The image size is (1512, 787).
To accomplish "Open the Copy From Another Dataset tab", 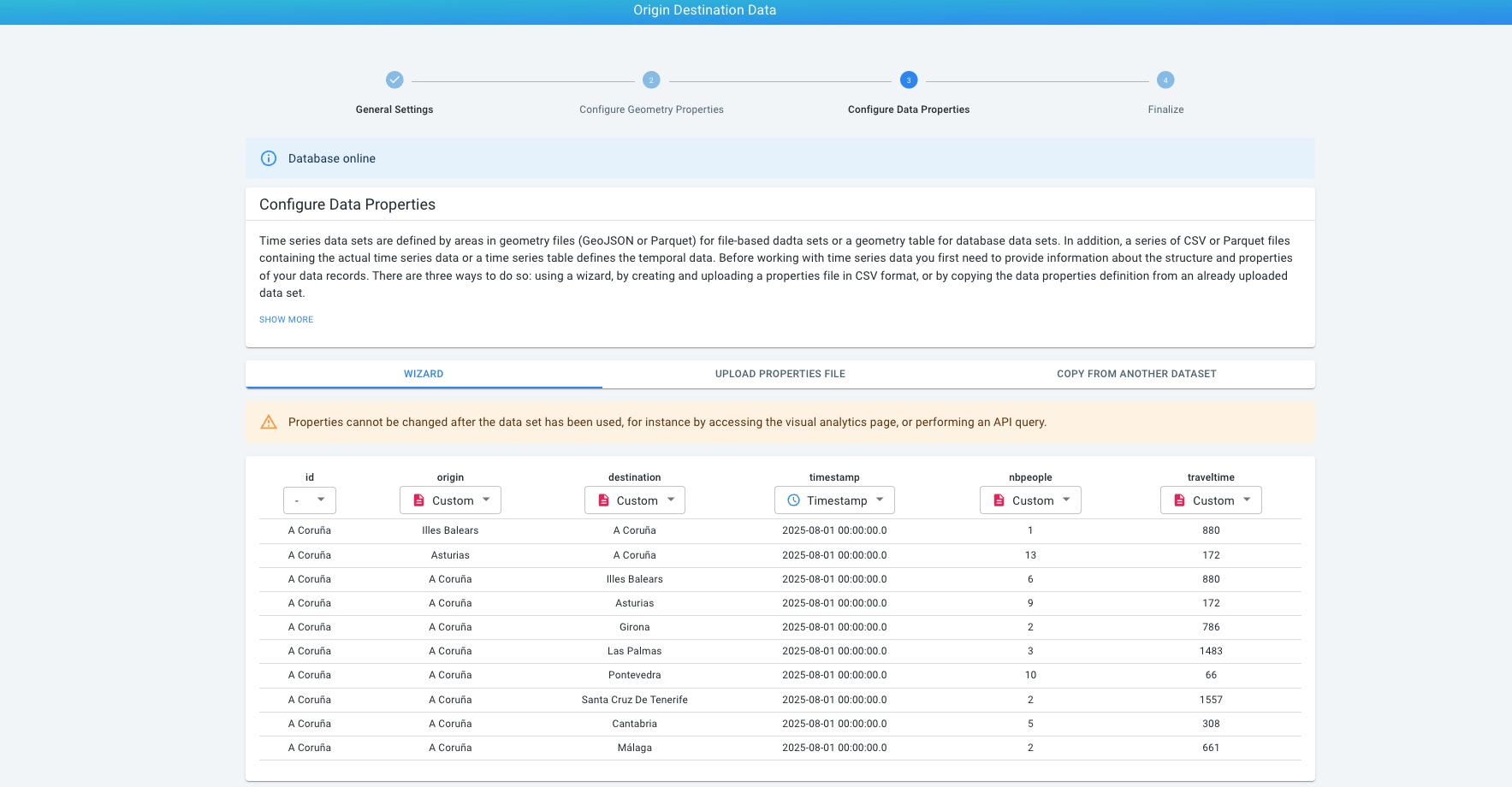I will pyautogui.click(x=1136, y=374).
